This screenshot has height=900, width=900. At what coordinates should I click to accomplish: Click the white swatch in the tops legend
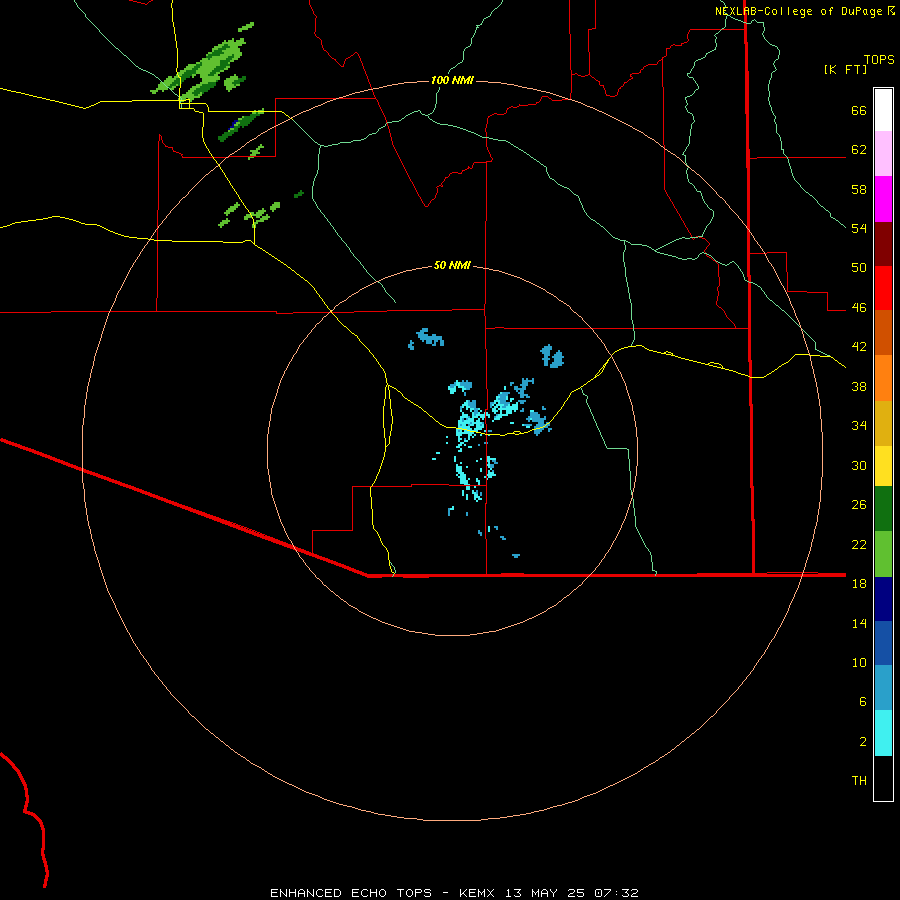coord(883,110)
